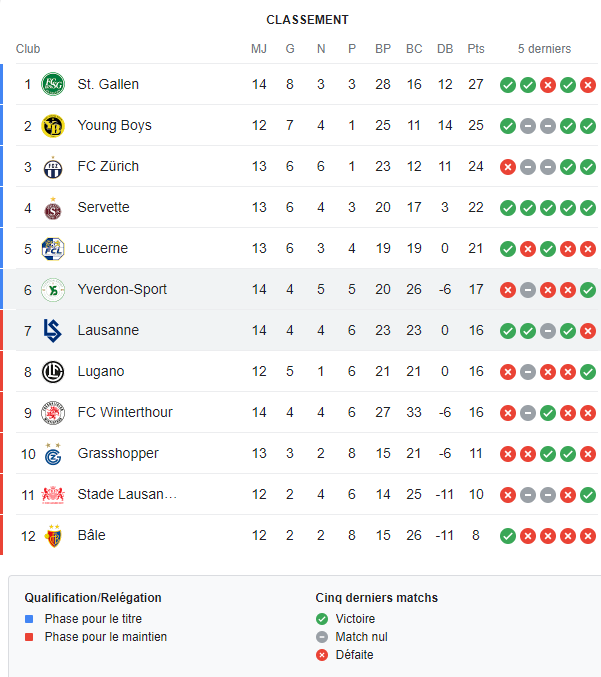Click the Bâle club crest
Image resolution: width=601 pixels, height=677 pixels.
coord(52,536)
